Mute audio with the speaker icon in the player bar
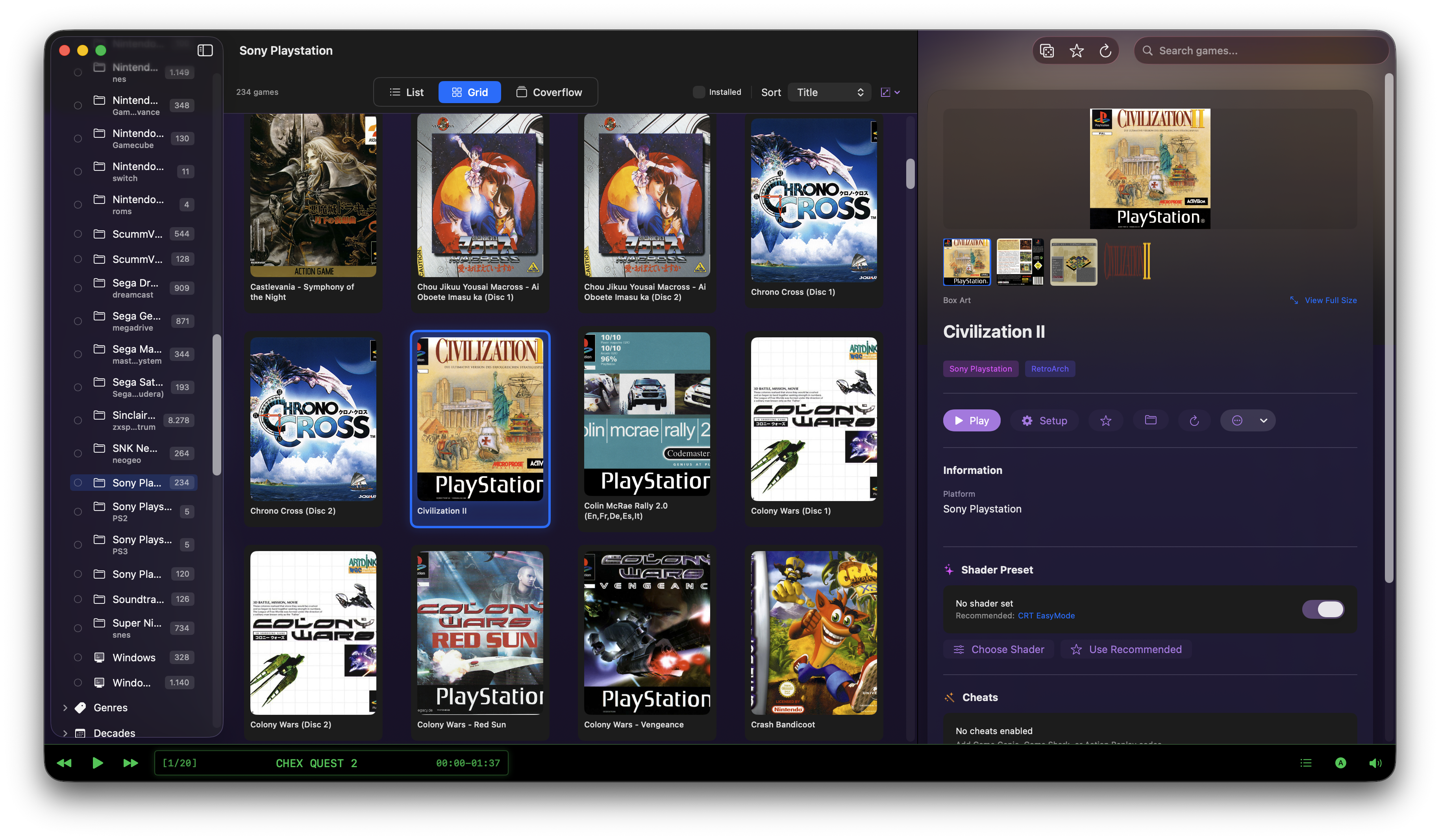The width and height of the screenshot is (1440, 840). coord(1375,763)
